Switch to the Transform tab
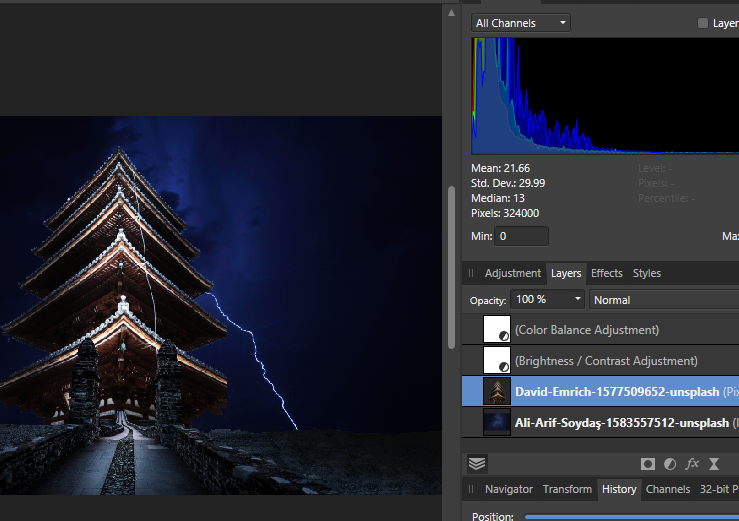 (x=567, y=489)
